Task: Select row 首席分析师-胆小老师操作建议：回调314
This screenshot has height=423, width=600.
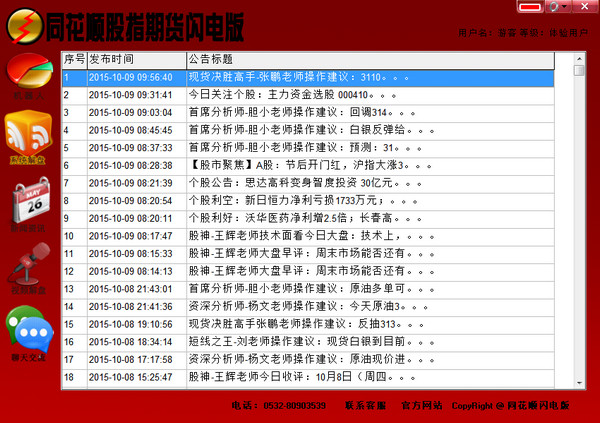Action: pyautogui.click(x=308, y=113)
